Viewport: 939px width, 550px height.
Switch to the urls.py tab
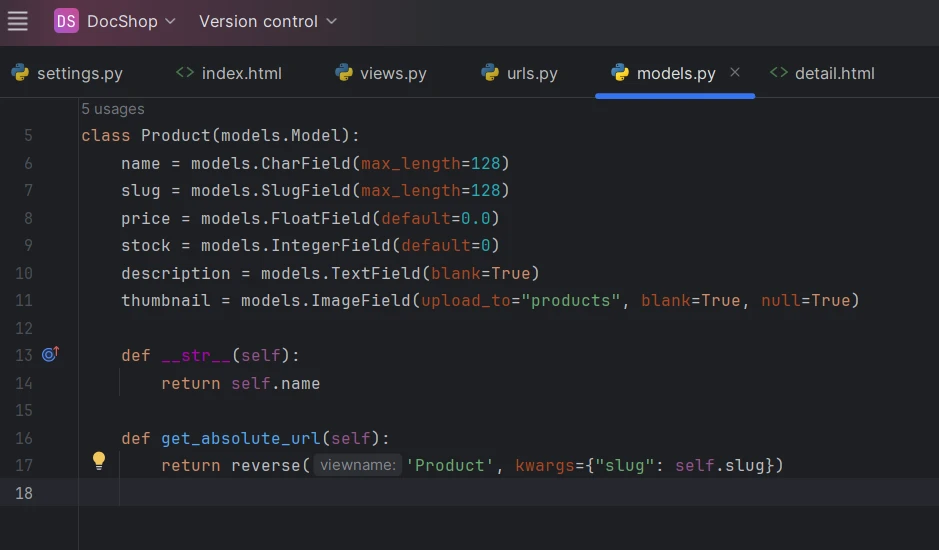coord(532,73)
